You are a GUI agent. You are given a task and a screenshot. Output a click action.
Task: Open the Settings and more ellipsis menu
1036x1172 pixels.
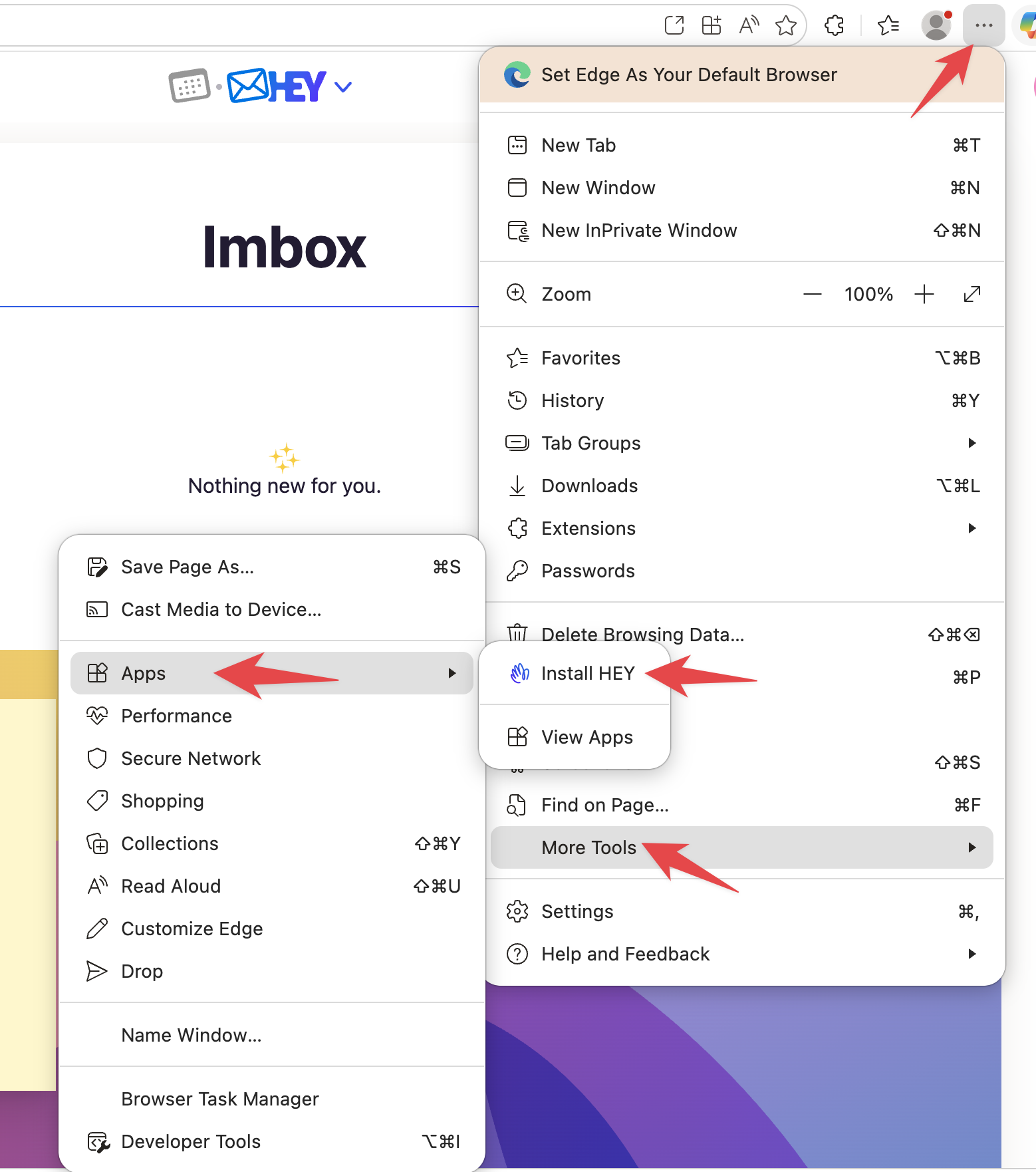[x=983, y=25]
